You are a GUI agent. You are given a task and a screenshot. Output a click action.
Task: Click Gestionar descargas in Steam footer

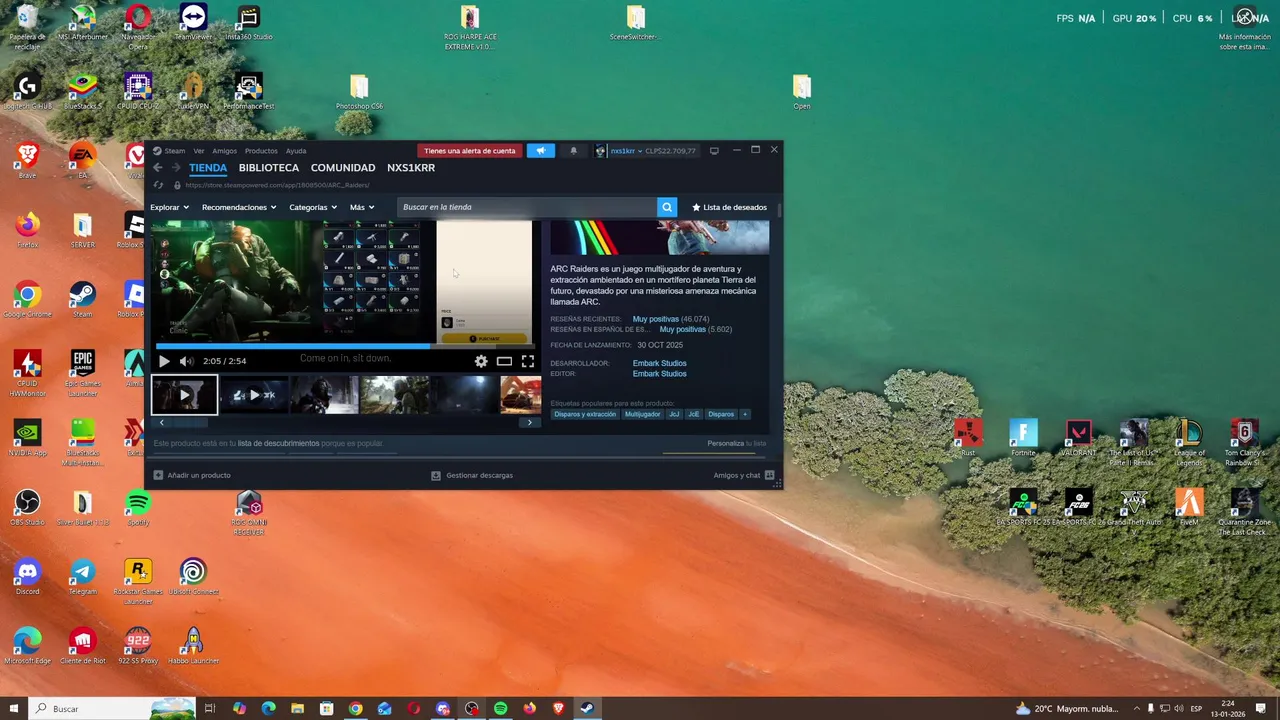click(472, 475)
